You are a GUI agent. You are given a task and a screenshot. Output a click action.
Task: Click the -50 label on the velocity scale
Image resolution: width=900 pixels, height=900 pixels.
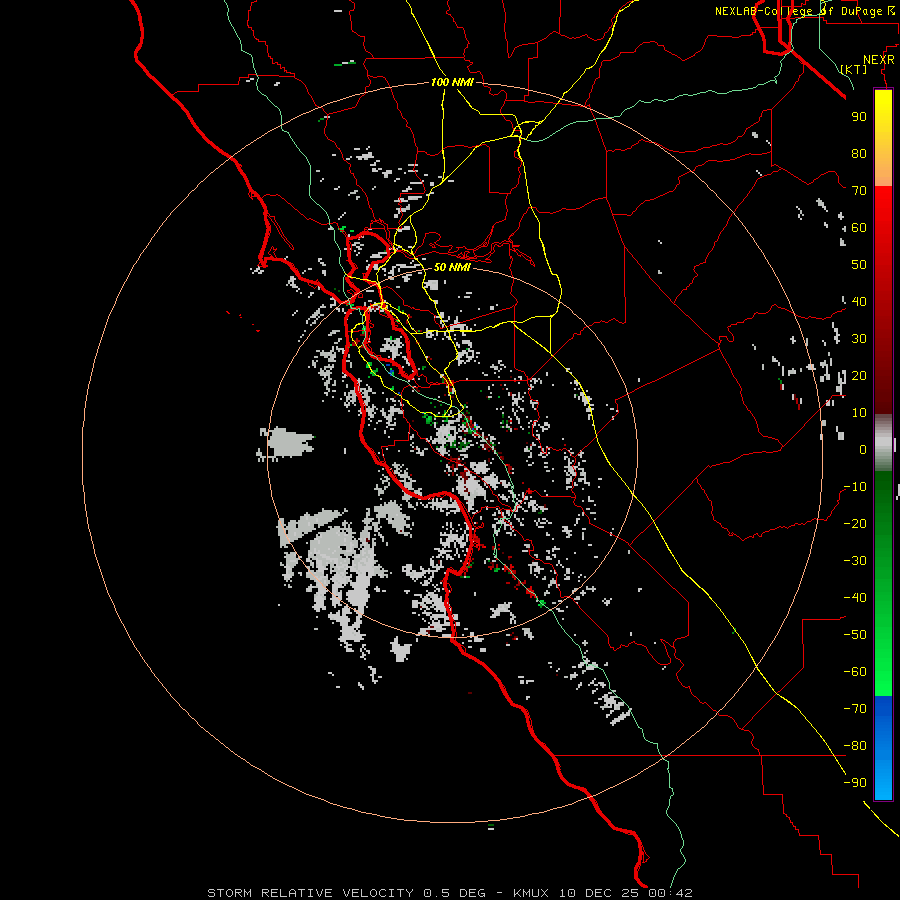(855, 635)
